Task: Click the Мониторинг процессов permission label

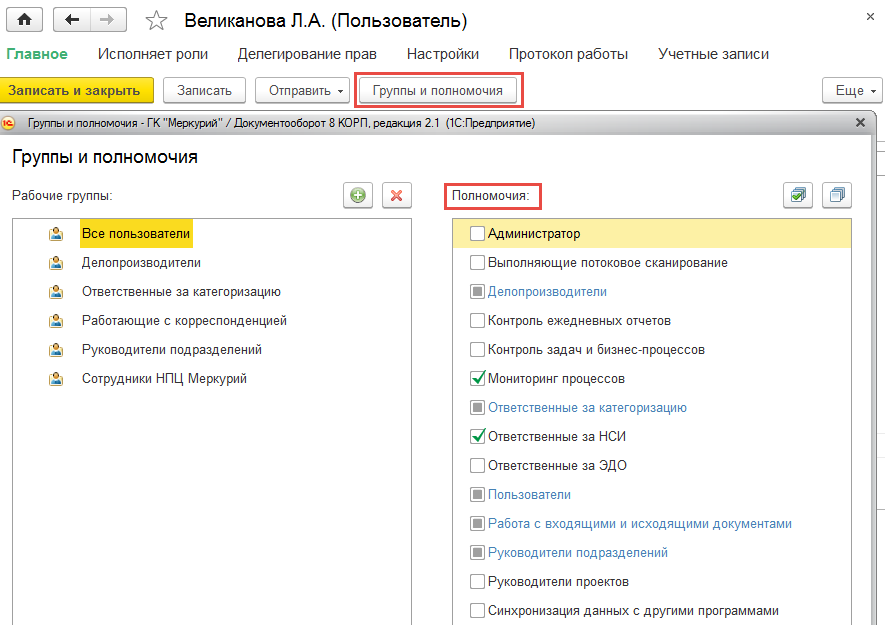Action: (557, 379)
